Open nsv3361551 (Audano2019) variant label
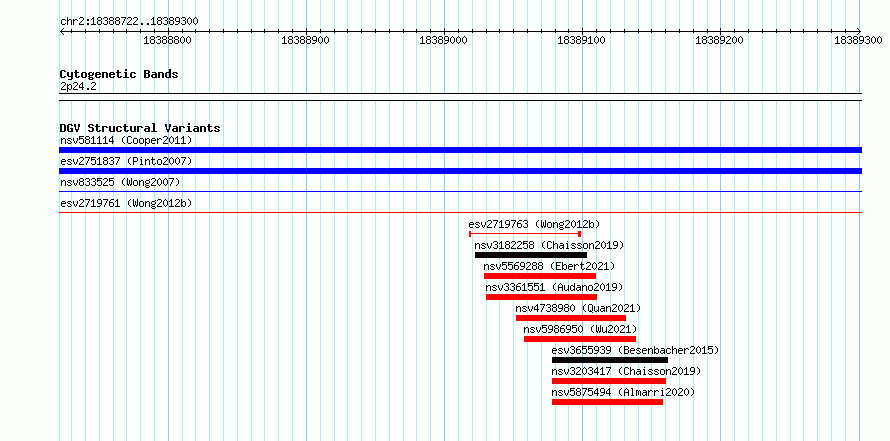 point(554,287)
